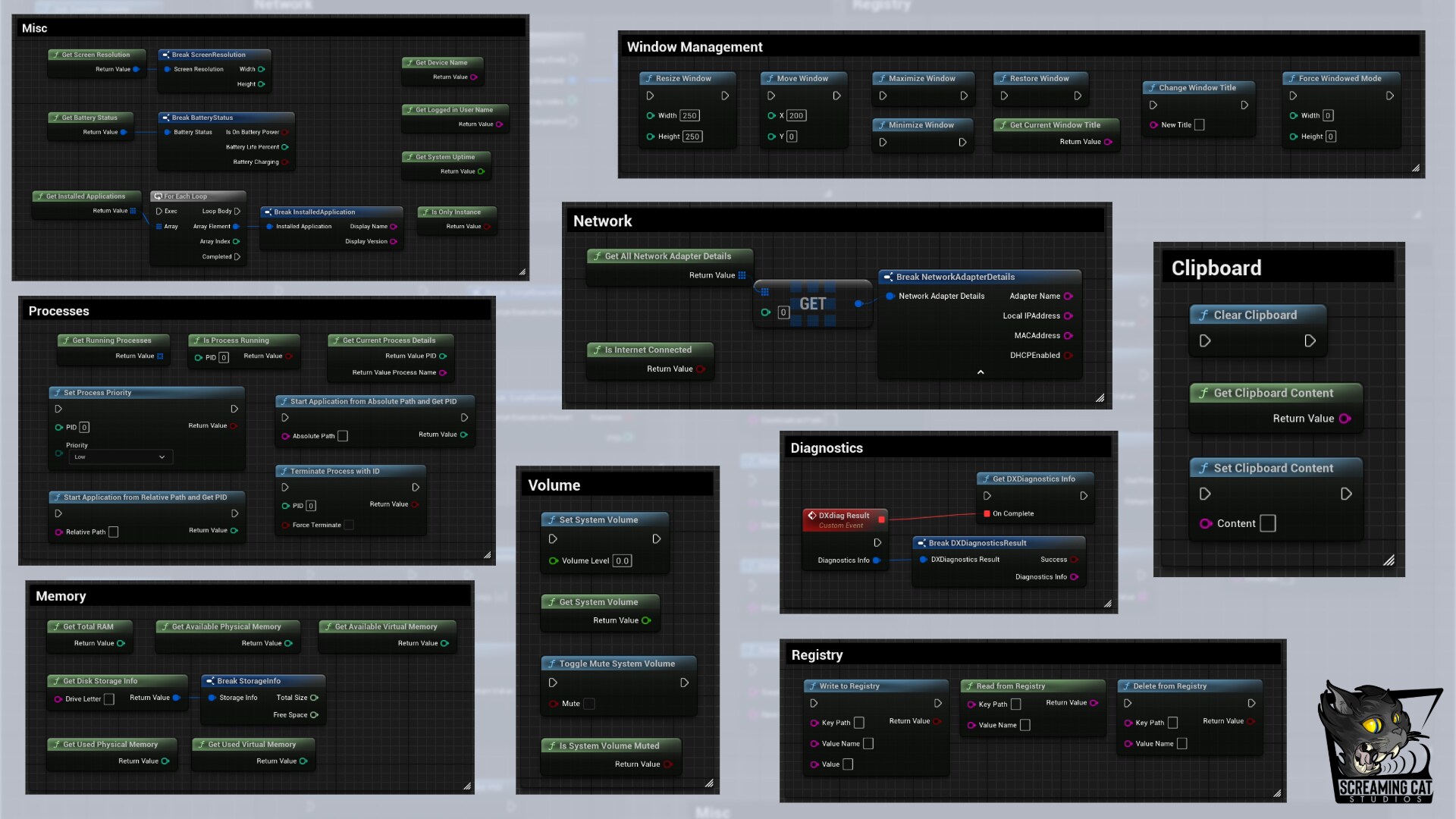Click the Return Value pin on Get Clipboard Content
Image resolution: width=1456 pixels, height=819 pixels.
tap(1345, 419)
